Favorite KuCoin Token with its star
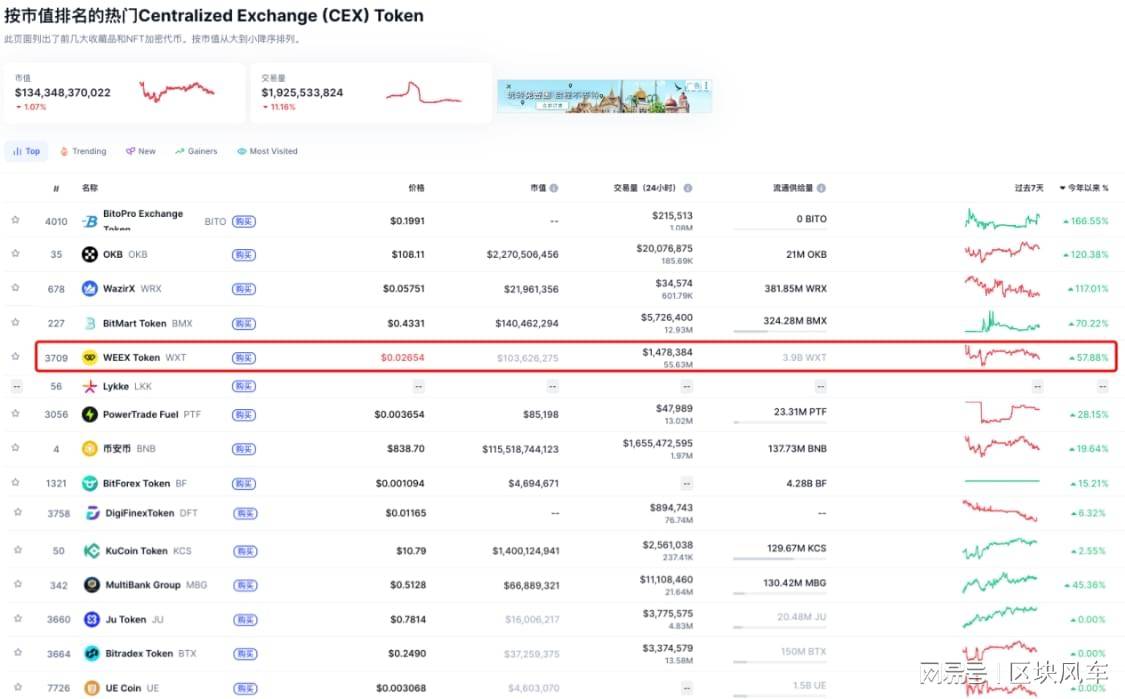The image size is (1125, 699). pyautogui.click(x=15, y=550)
